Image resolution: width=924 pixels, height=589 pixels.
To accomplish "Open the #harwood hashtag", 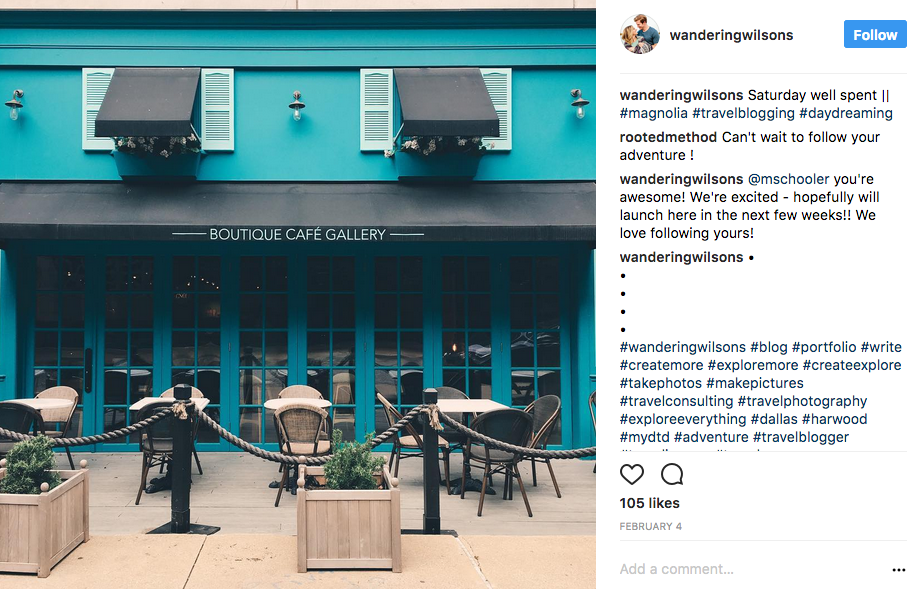I will [834, 419].
